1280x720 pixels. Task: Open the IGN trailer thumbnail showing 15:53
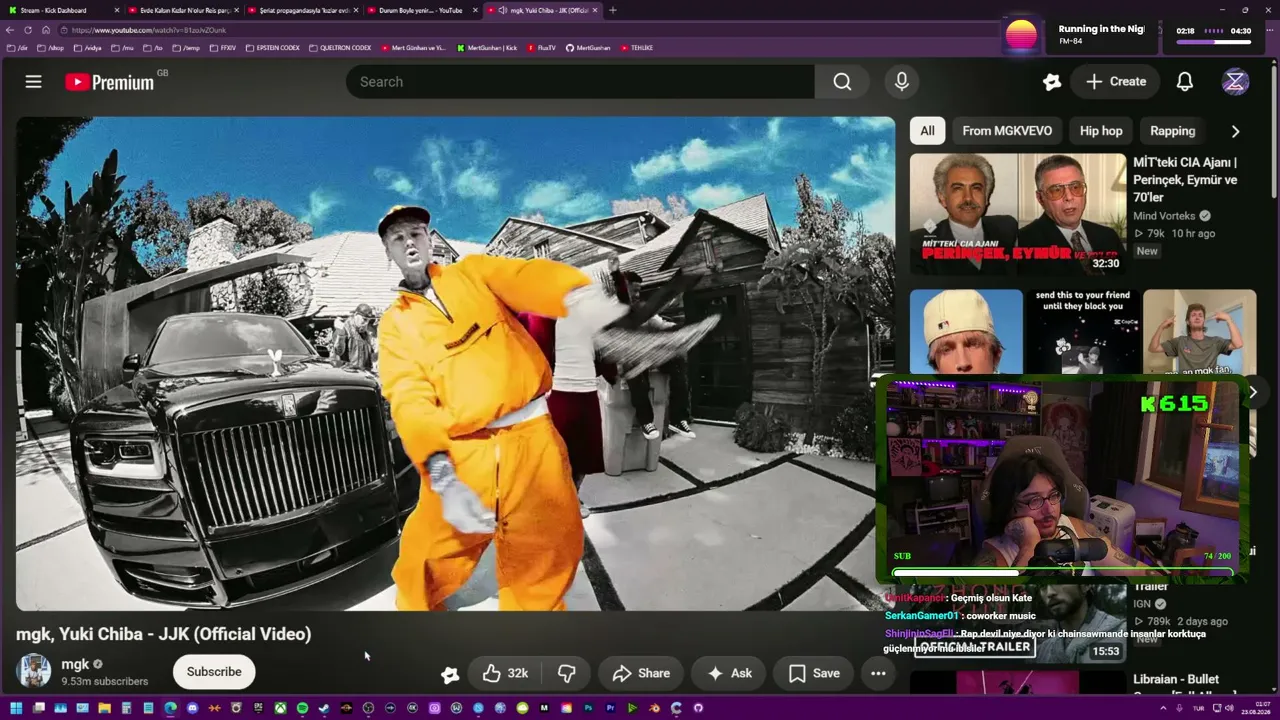point(1018,622)
